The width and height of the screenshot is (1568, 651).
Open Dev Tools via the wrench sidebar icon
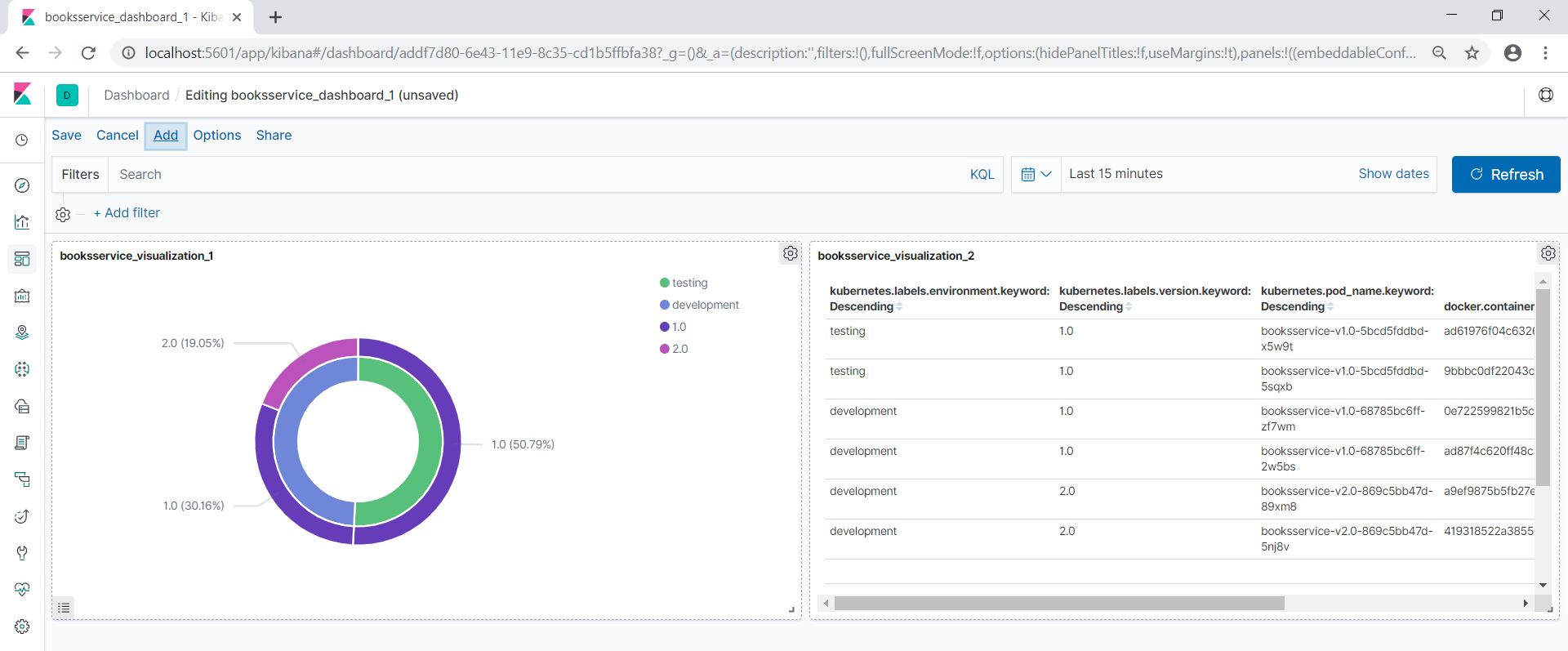point(22,553)
